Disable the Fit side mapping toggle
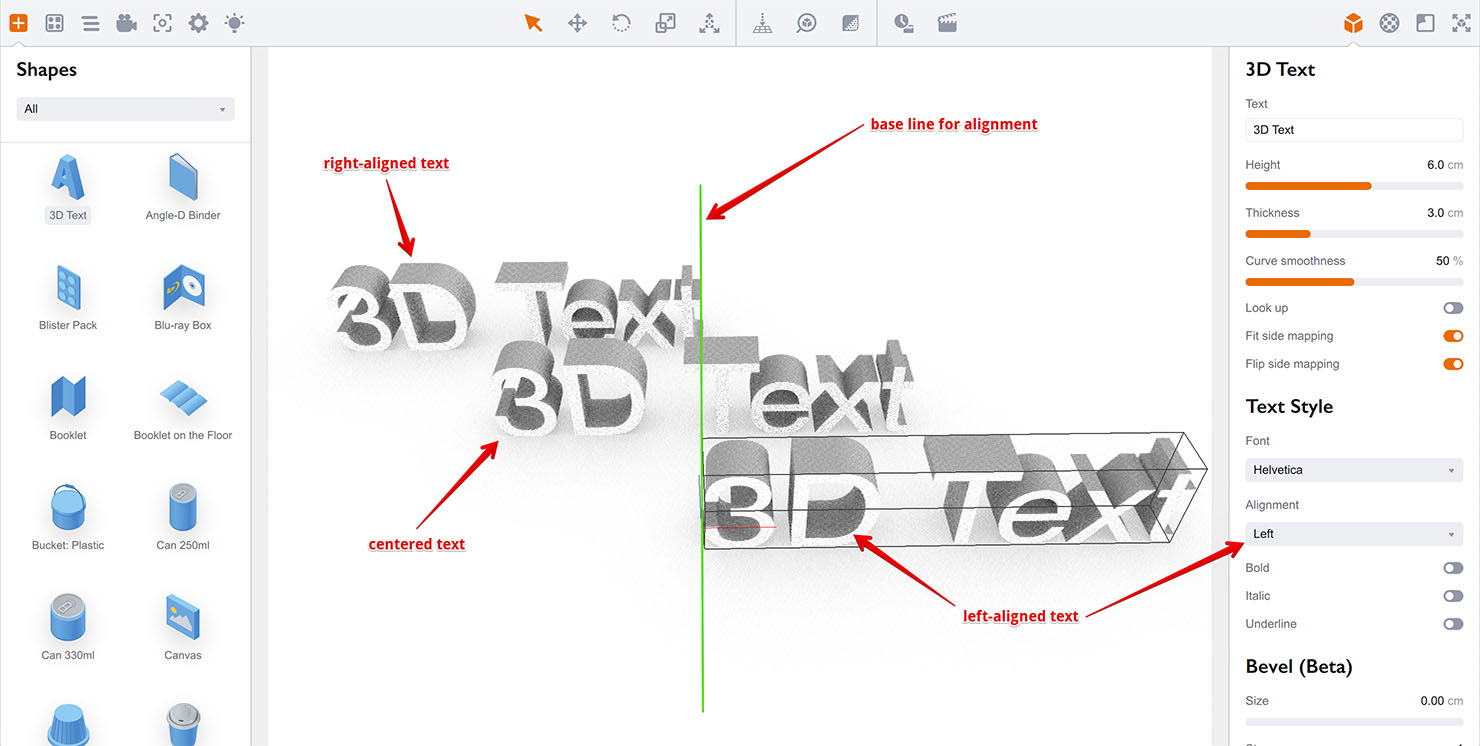Screen dimensions: 1480x746 pos(1452,336)
